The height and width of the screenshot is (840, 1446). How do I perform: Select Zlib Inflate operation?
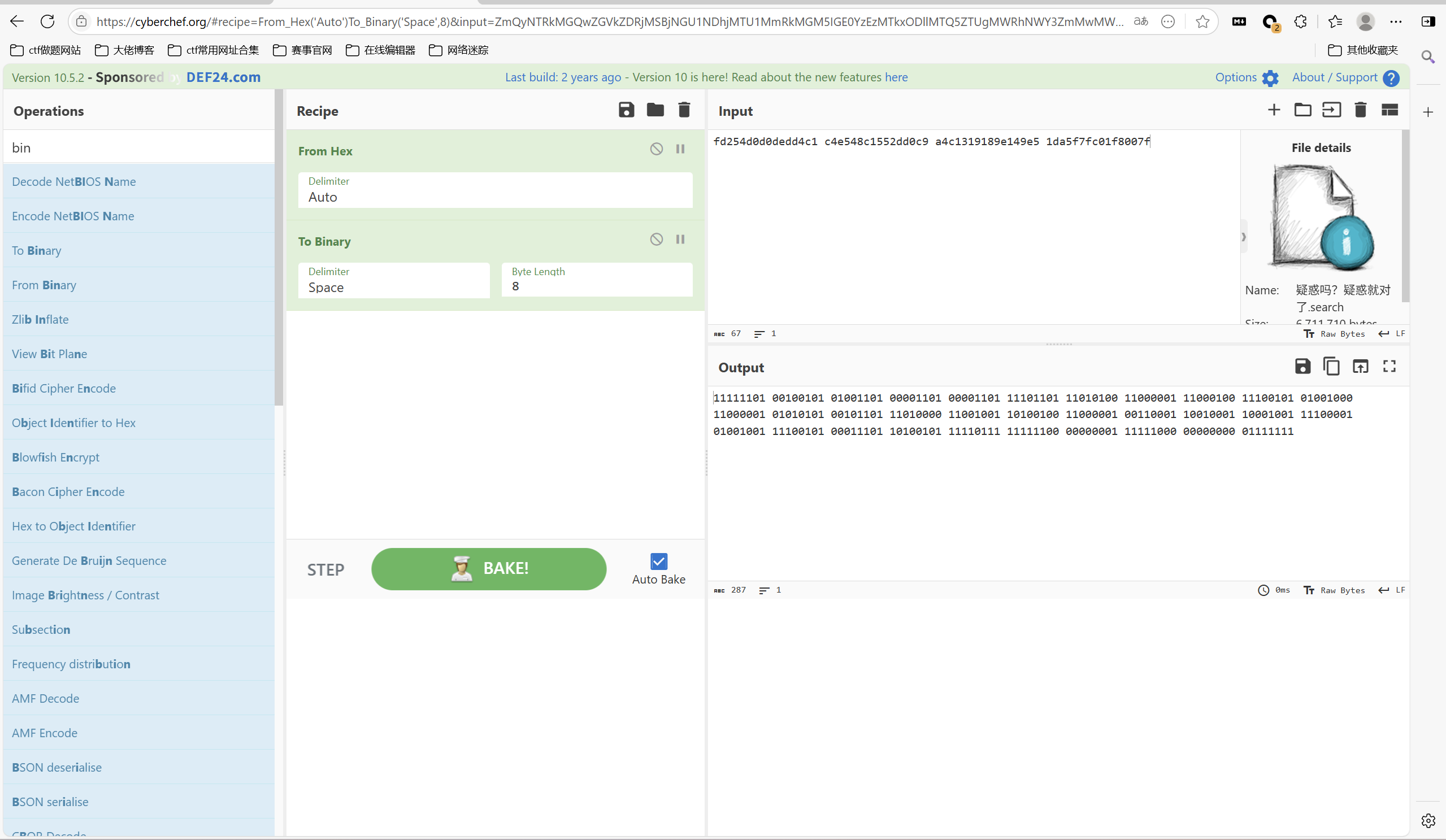pyautogui.click(x=139, y=319)
